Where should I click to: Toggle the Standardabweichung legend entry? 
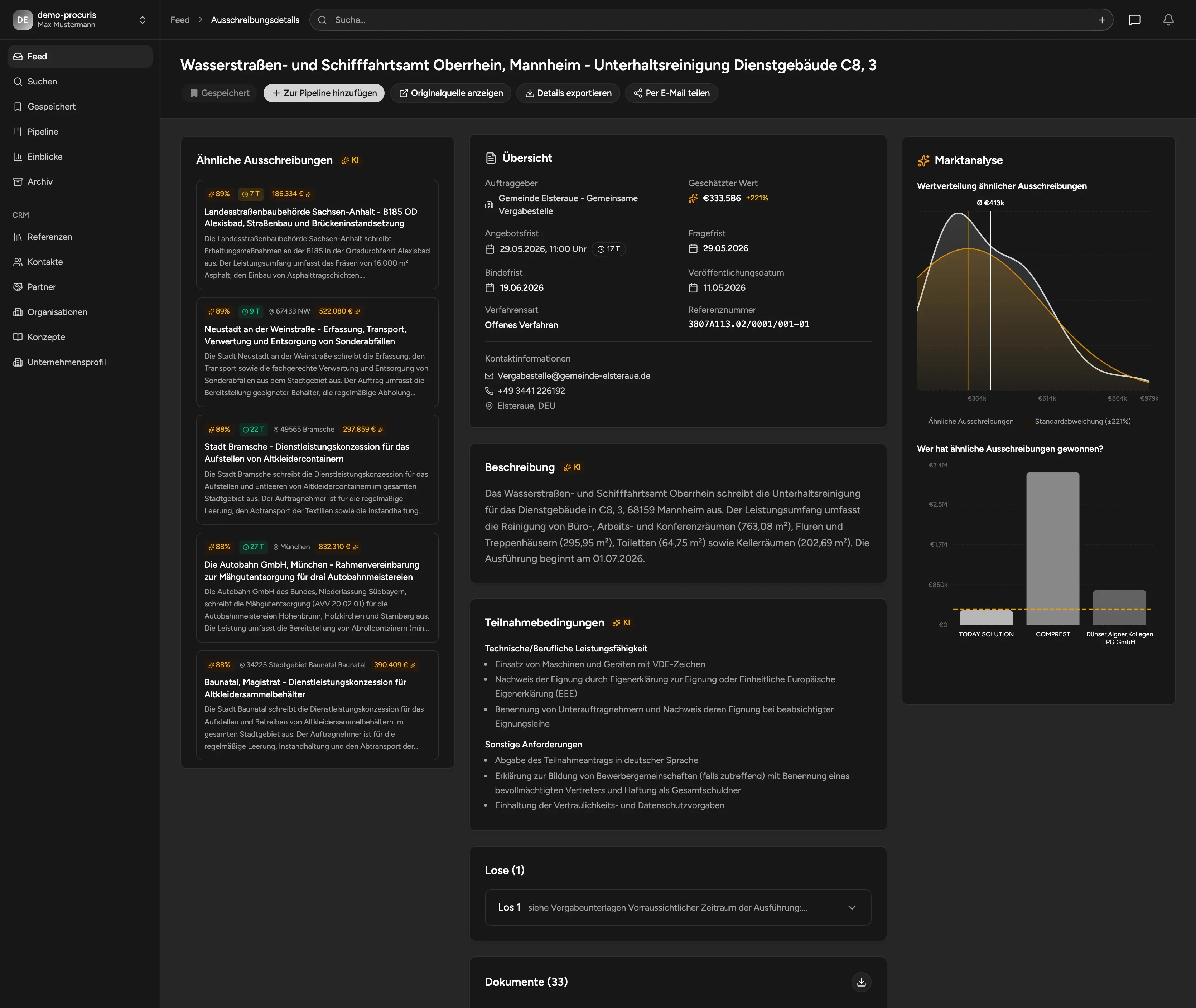point(1076,421)
